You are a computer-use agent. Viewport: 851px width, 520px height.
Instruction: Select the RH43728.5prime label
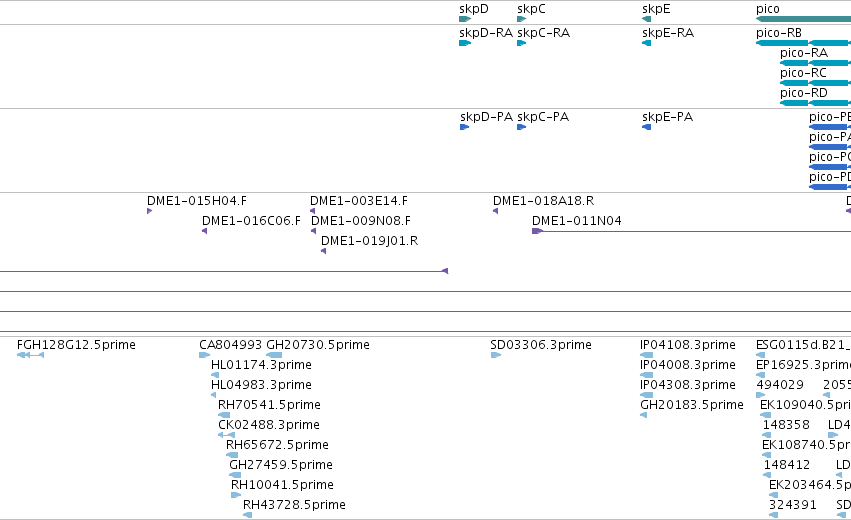click(294, 504)
